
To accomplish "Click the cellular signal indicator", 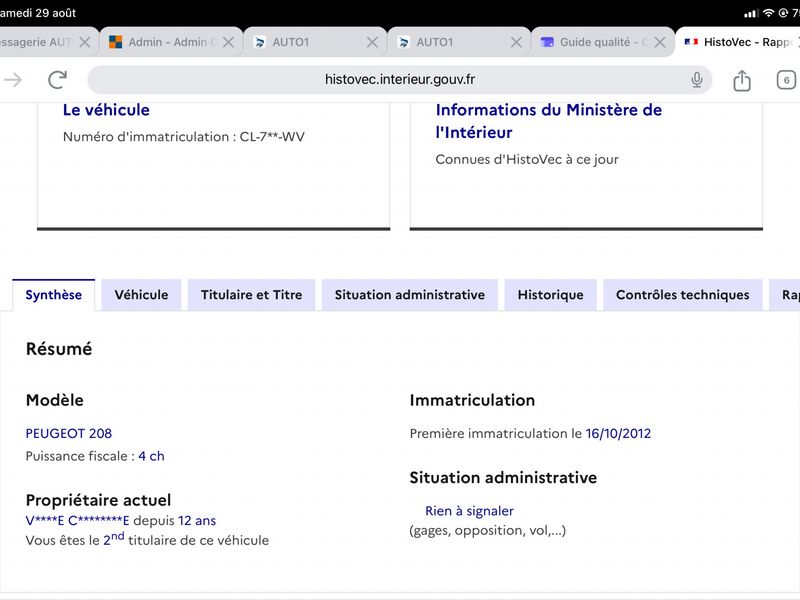I will pyautogui.click(x=751, y=13).
